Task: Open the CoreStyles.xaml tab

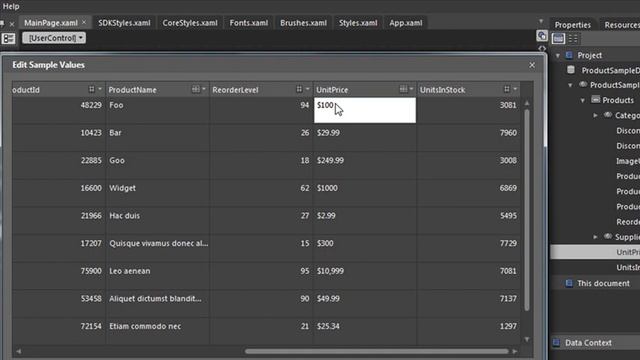Action: pos(190,23)
